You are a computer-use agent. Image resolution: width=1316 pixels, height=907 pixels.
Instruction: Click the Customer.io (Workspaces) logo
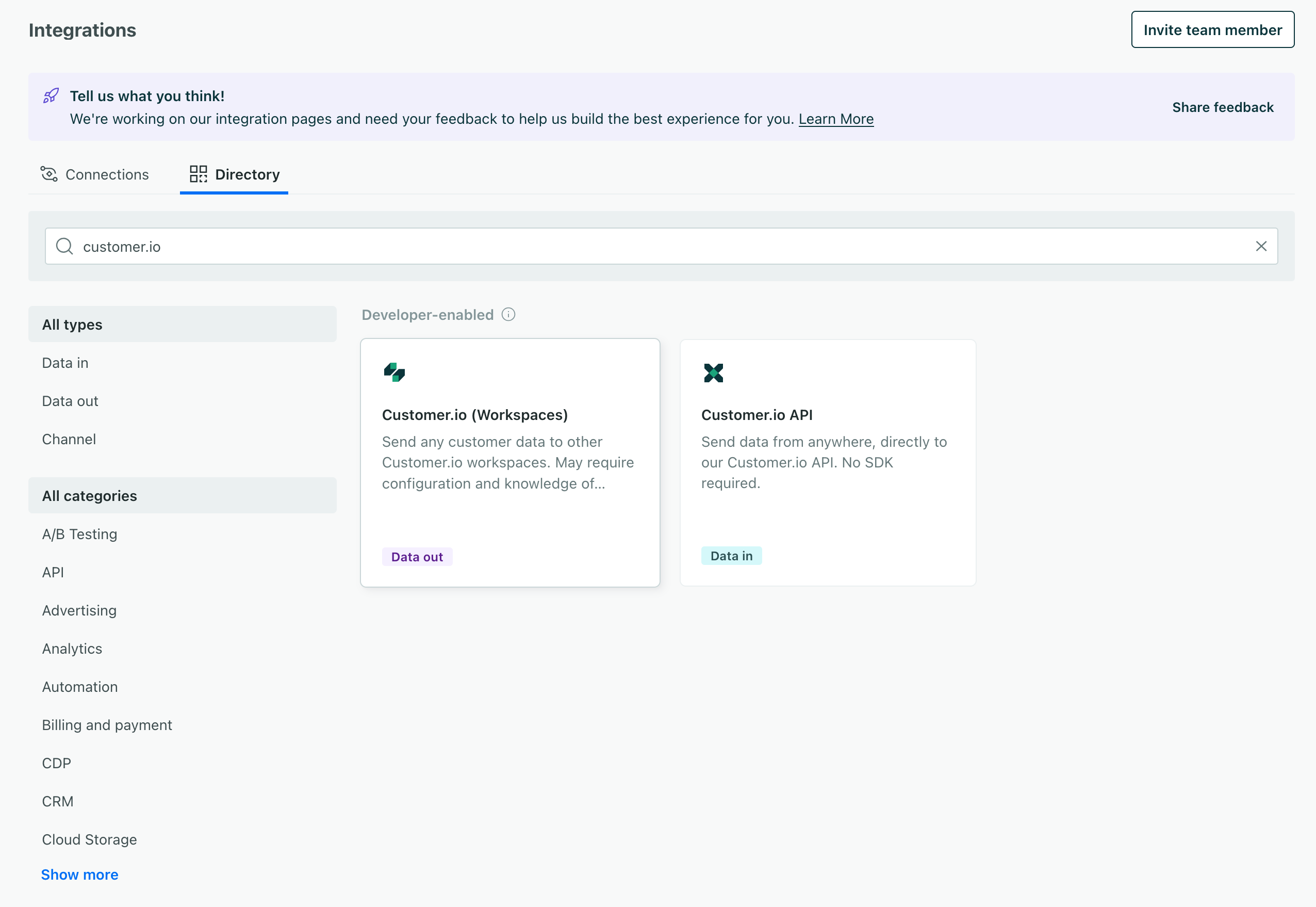394,371
